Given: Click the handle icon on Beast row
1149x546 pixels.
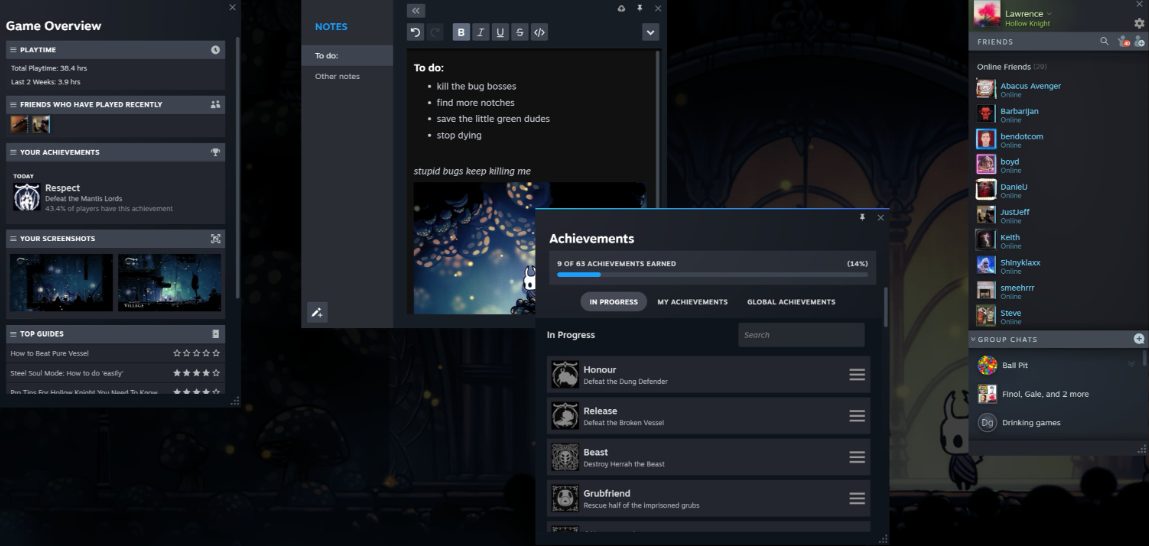Looking at the screenshot, I should coord(857,457).
